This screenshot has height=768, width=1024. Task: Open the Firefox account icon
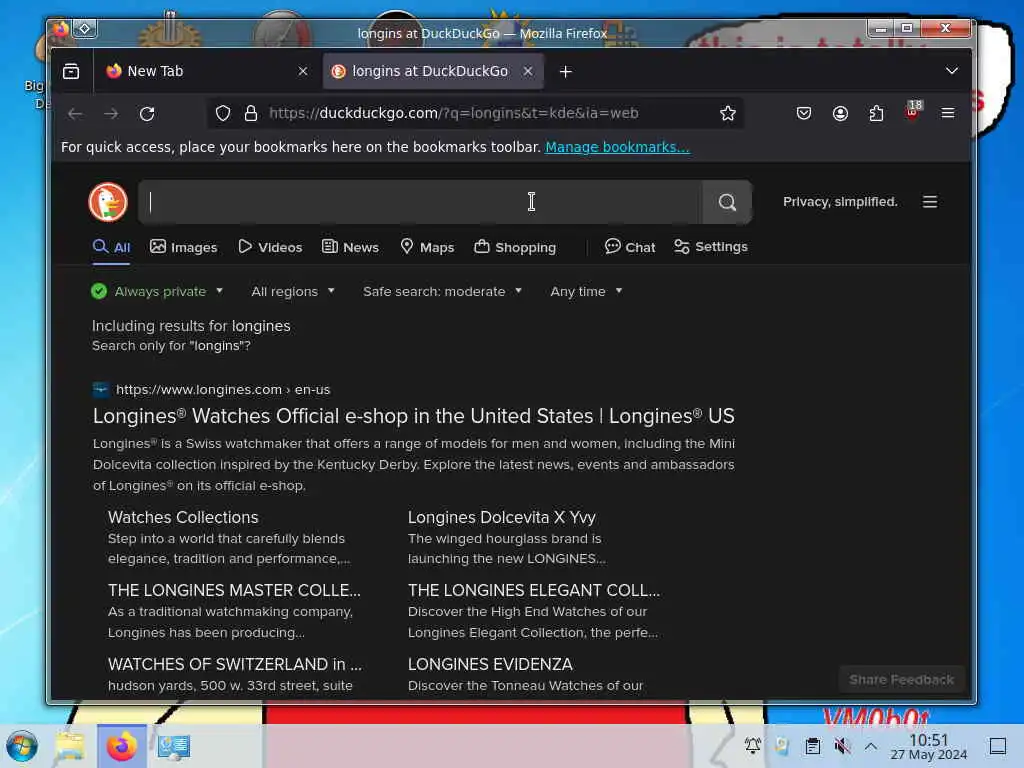[x=840, y=114]
